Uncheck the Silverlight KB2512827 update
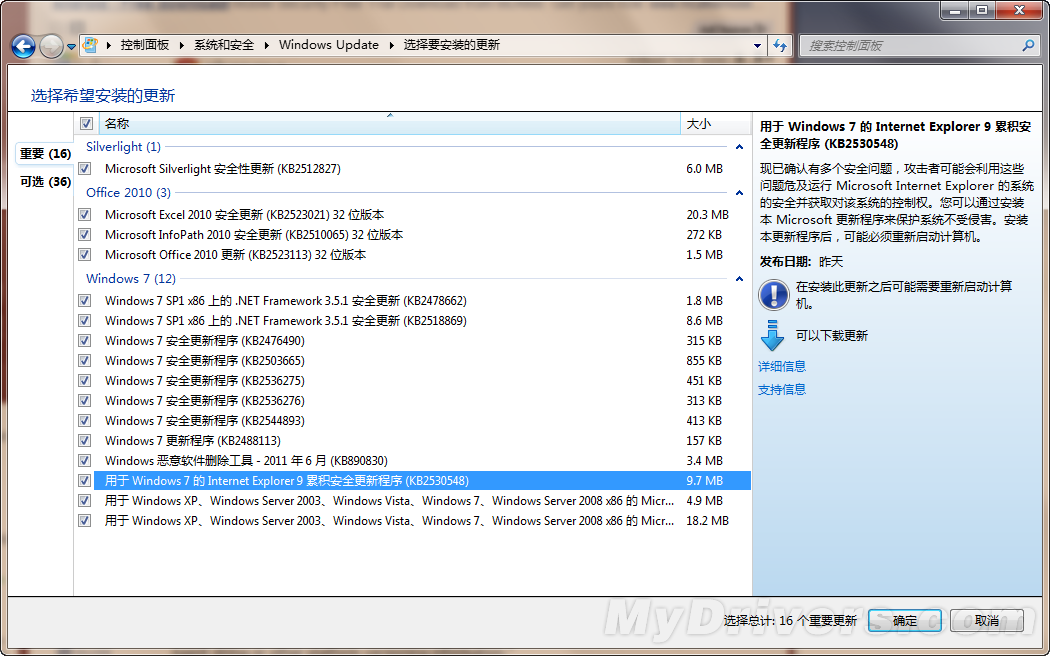The width and height of the screenshot is (1050, 656). pos(84,169)
